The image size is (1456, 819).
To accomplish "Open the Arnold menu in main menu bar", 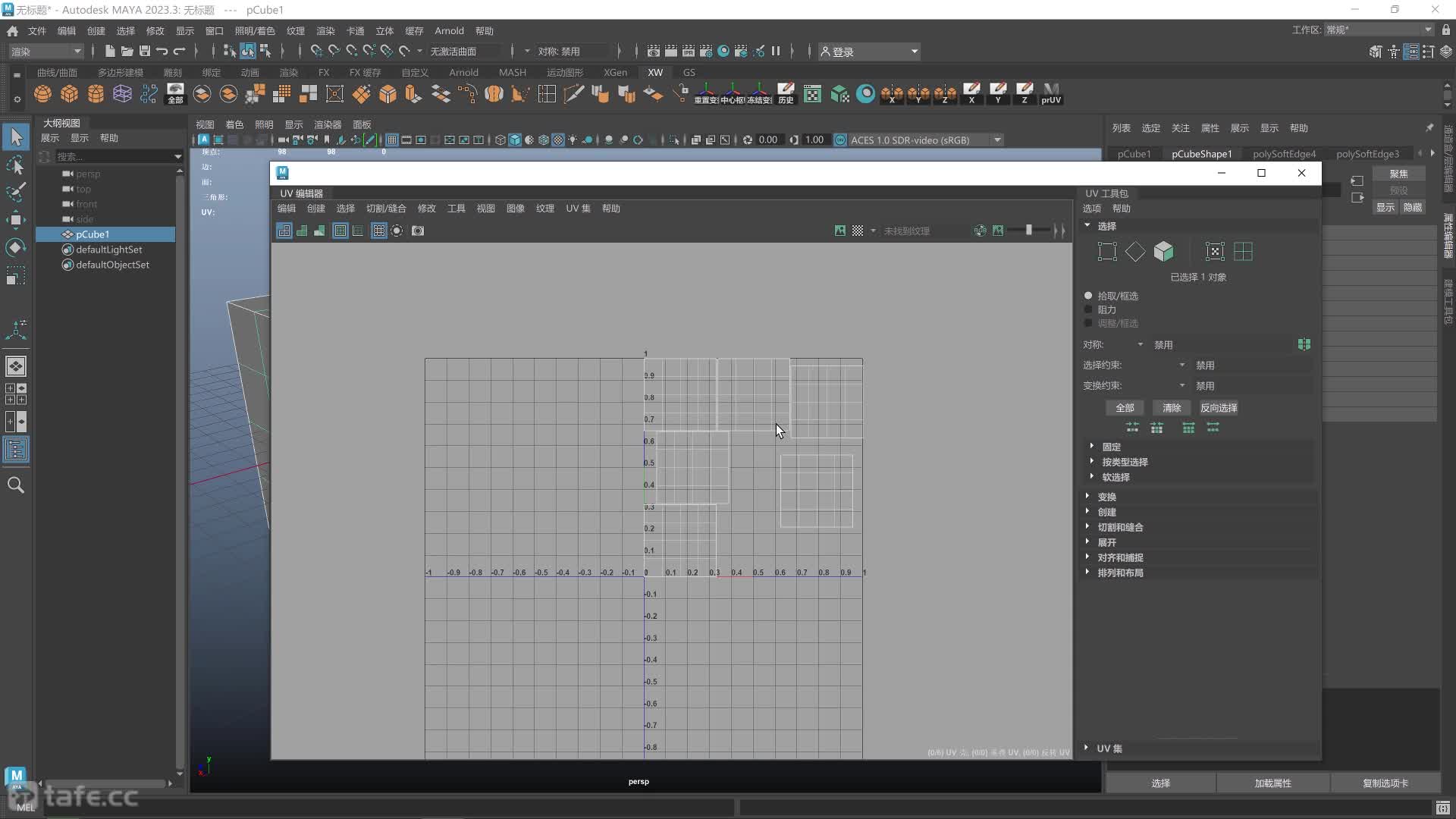I will pyautogui.click(x=449, y=31).
